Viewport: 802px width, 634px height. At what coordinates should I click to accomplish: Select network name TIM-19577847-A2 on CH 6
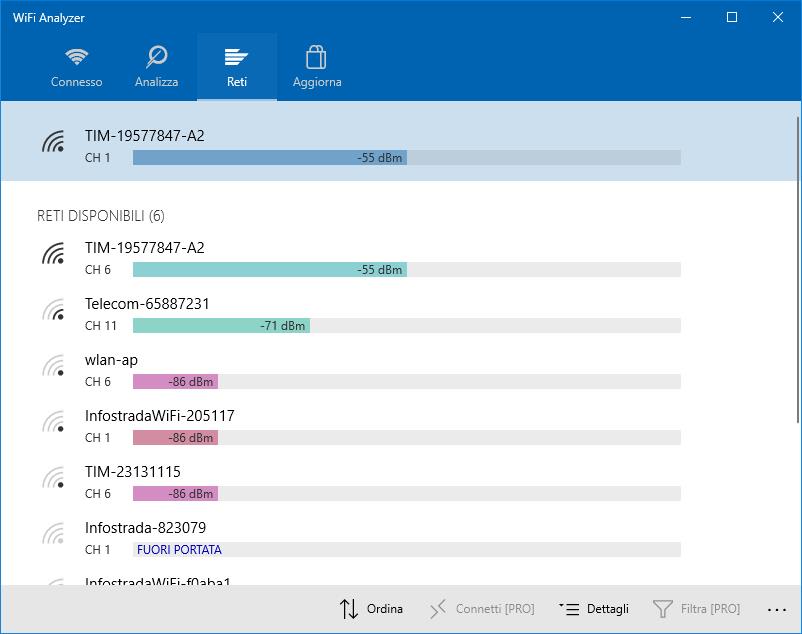pos(145,247)
